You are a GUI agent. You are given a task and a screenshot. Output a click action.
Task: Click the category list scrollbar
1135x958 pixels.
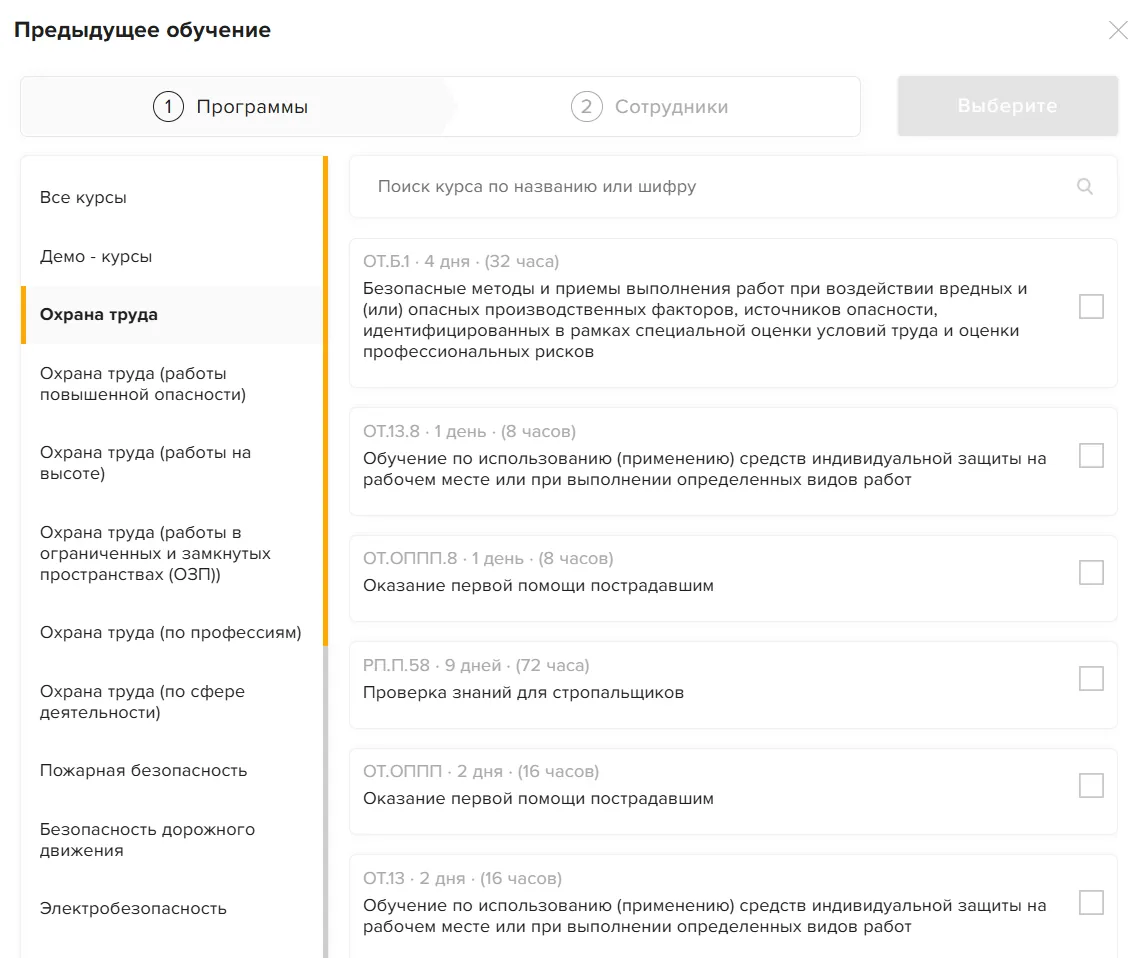point(326,400)
